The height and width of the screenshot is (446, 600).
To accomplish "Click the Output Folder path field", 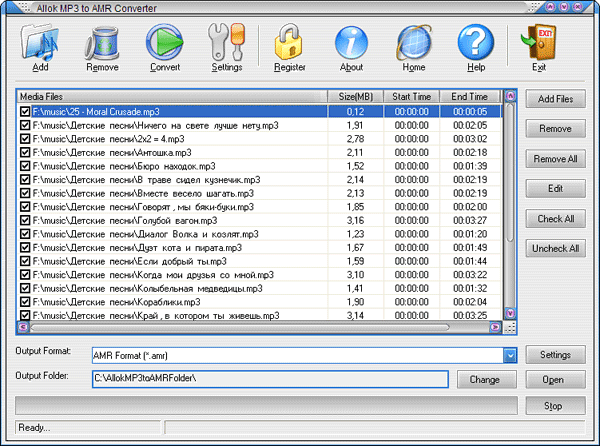I will point(270,379).
